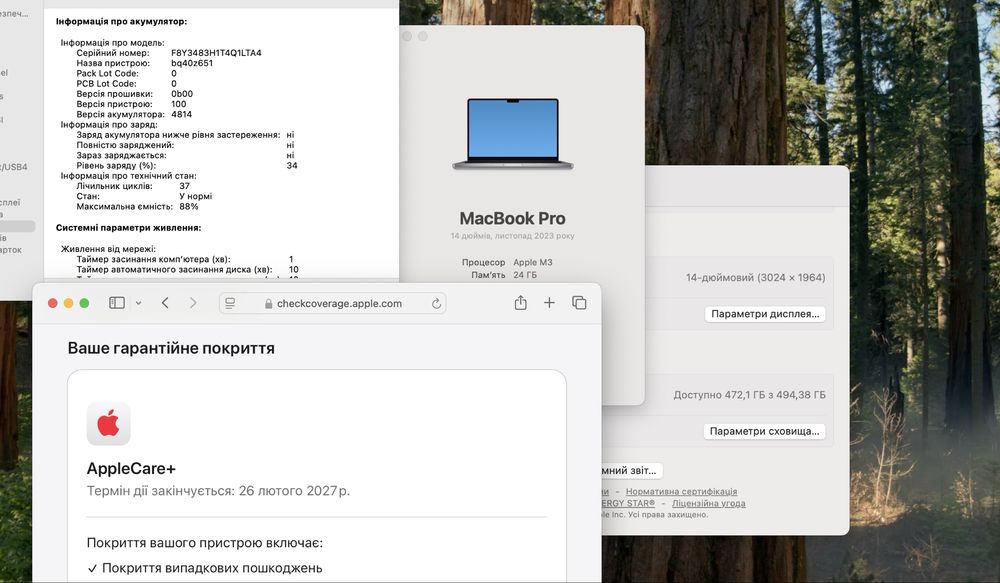Viewport: 1000px width, 583px height.
Task: Go back in Safari
Action: pos(165,303)
